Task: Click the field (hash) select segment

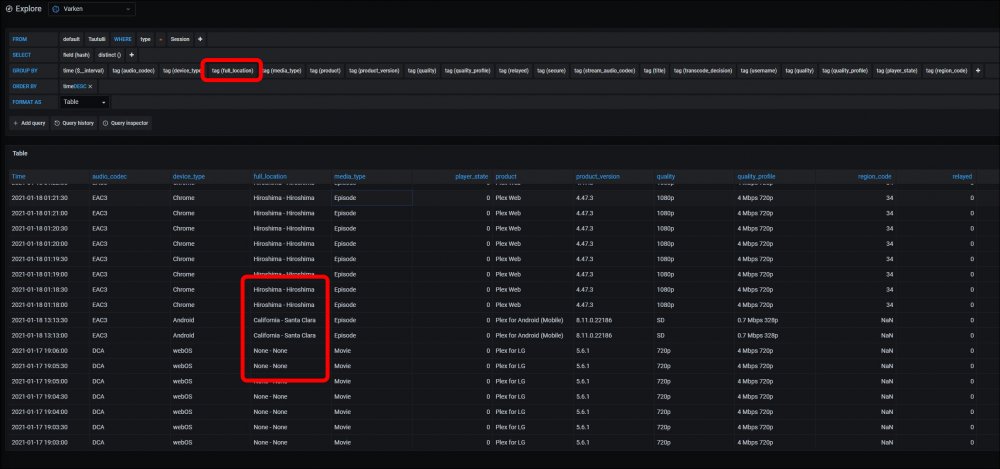Action: pyautogui.click(x=77, y=55)
